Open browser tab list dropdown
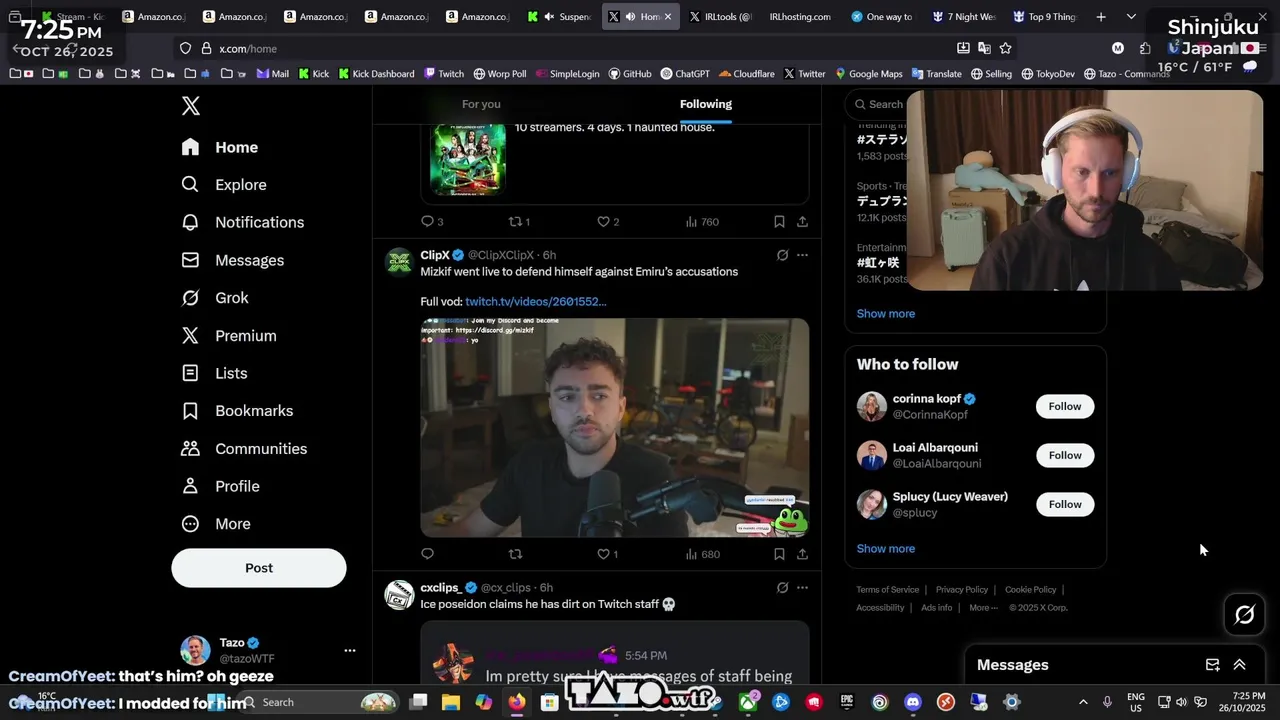 tap(1131, 16)
